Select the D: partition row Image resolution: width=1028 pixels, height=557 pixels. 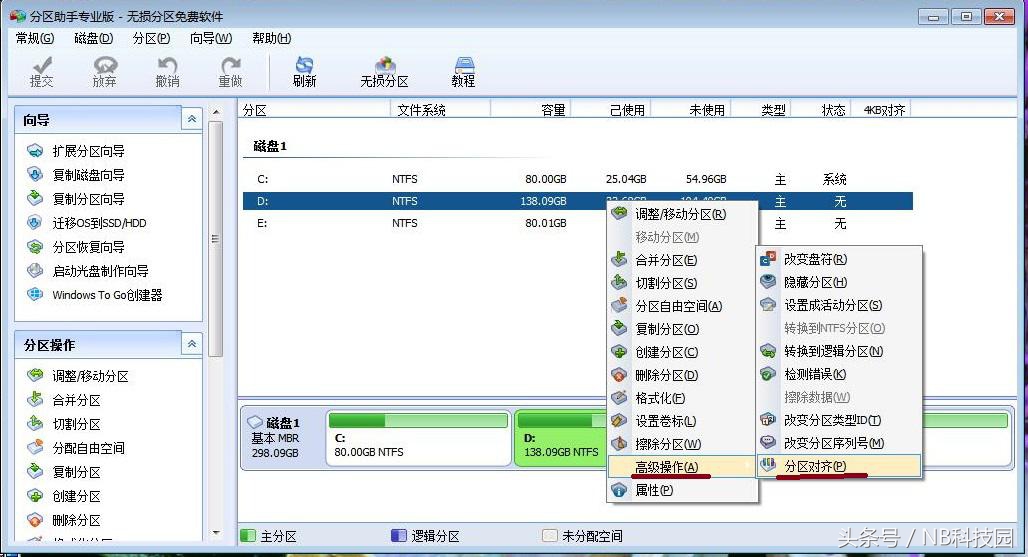pyautogui.click(x=578, y=201)
